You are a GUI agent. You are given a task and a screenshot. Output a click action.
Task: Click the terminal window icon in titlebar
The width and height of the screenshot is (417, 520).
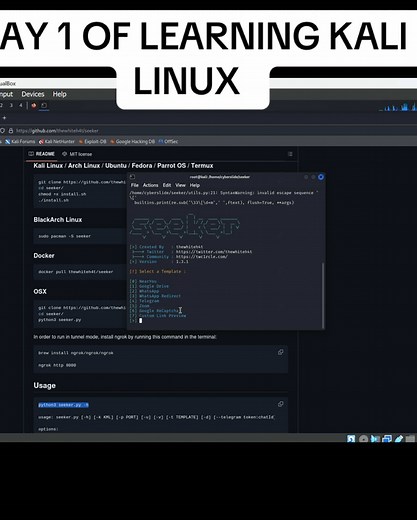point(132,177)
